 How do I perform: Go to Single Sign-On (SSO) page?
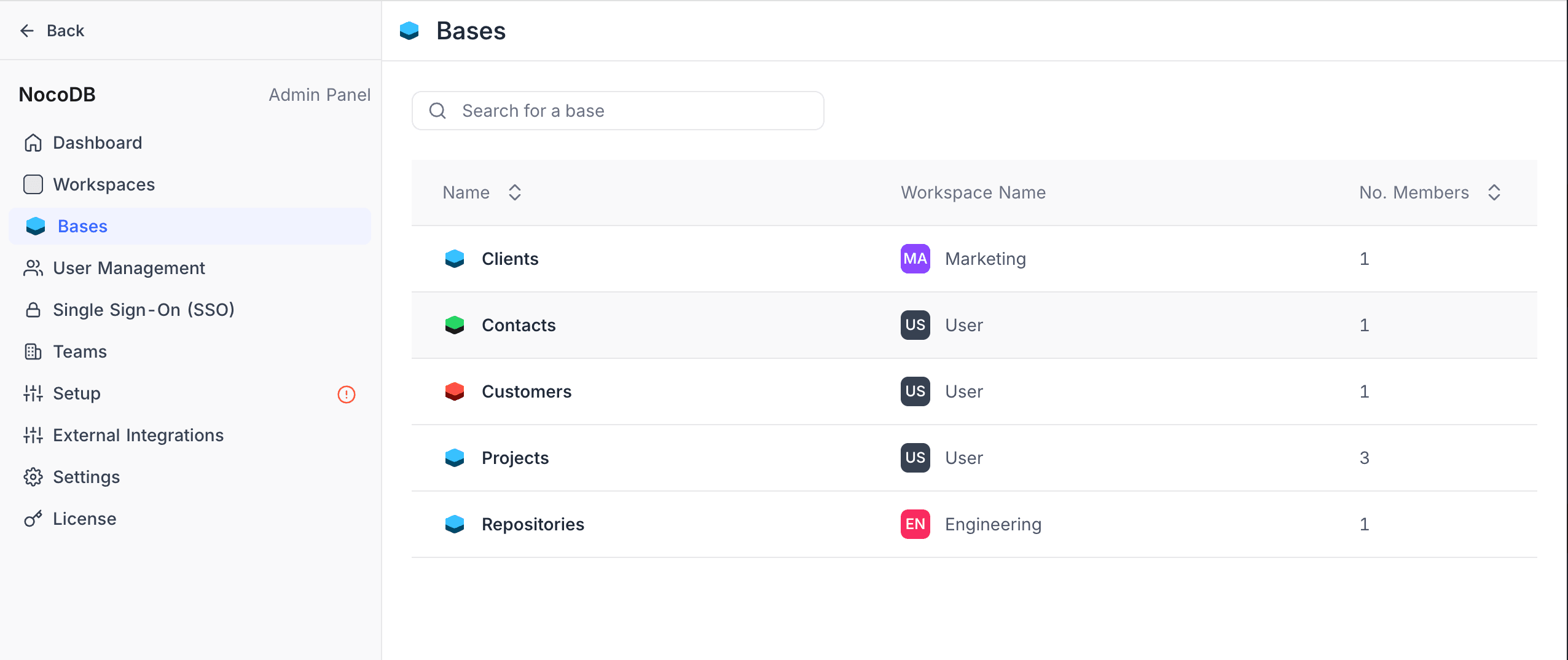(x=144, y=310)
